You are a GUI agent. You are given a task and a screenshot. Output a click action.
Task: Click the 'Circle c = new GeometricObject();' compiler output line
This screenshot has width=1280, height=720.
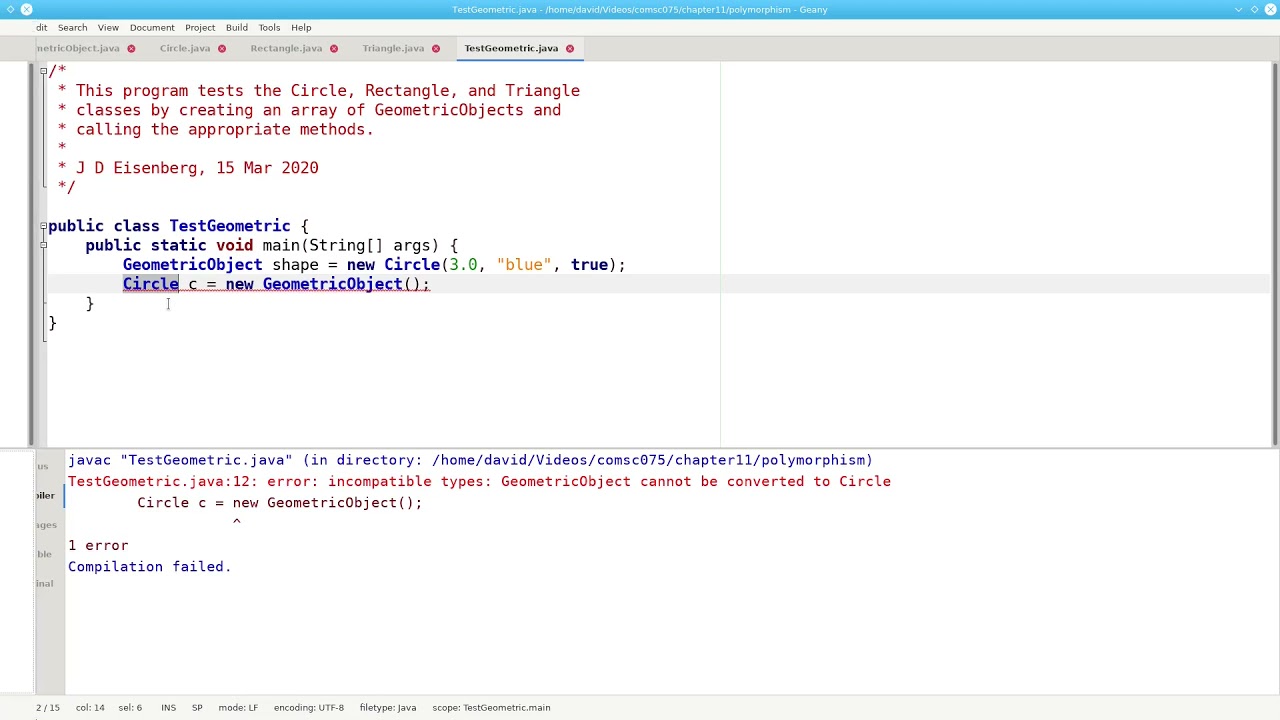point(279,502)
